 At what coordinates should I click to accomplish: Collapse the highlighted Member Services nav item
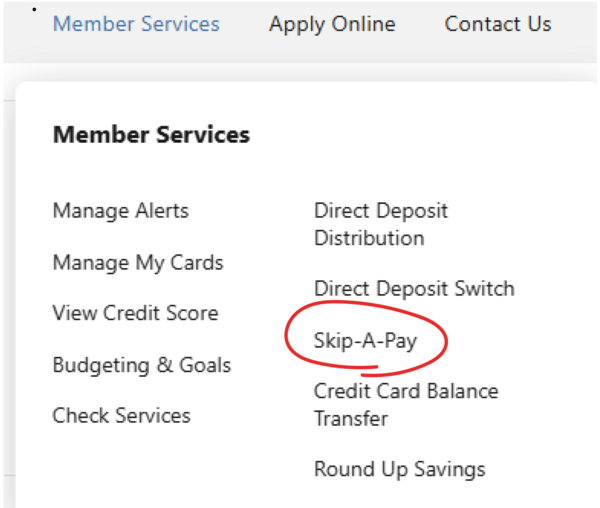pyautogui.click(x=136, y=24)
